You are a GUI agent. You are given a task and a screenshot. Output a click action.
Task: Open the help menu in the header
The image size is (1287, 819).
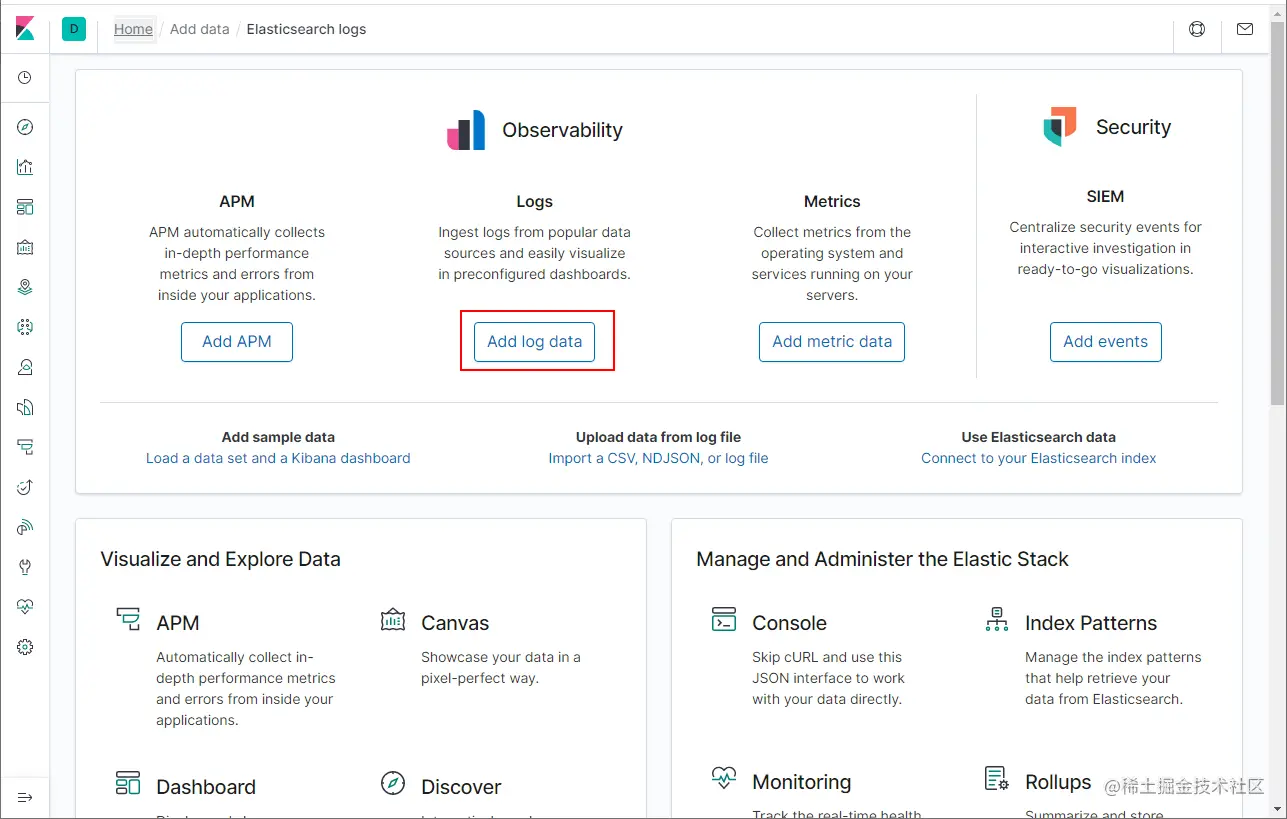point(1197,29)
